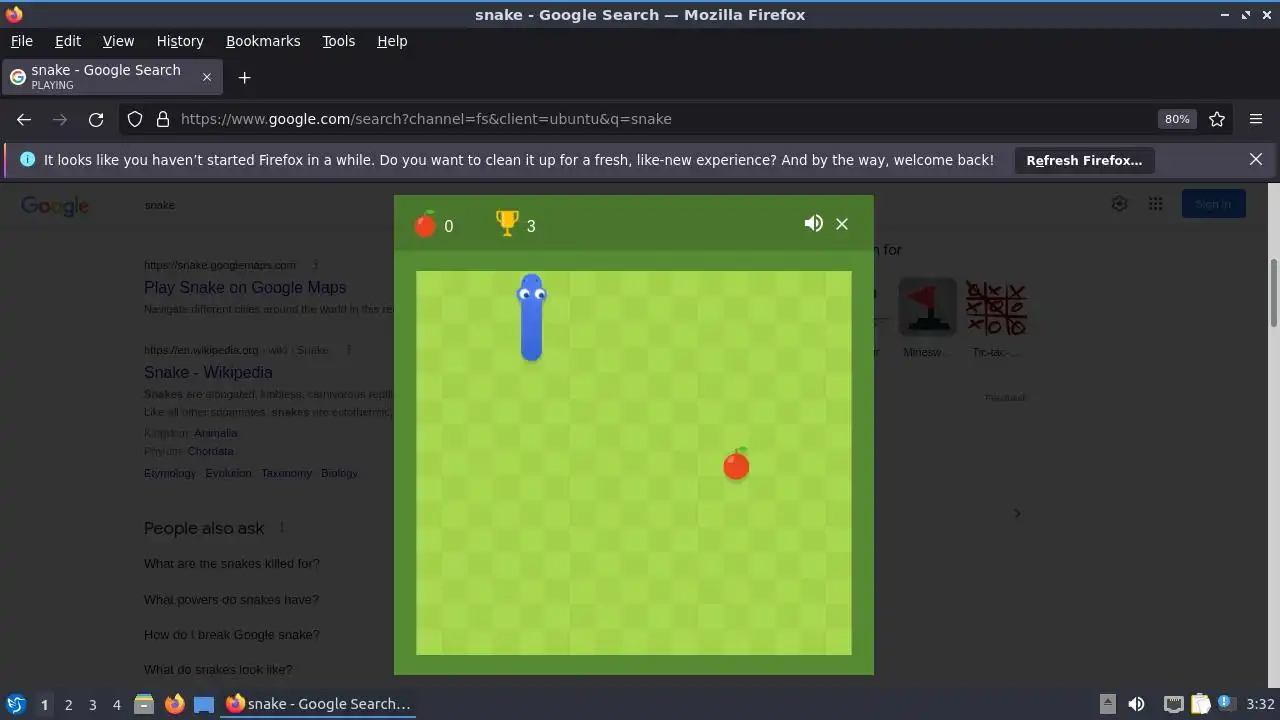Launch Firefox from the taskbar
This screenshot has height=720, width=1280.
(x=174, y=704)
